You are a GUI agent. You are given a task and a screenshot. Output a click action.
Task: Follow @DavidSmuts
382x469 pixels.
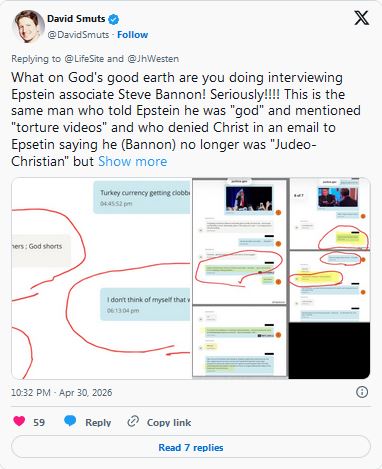pos(133,35)
